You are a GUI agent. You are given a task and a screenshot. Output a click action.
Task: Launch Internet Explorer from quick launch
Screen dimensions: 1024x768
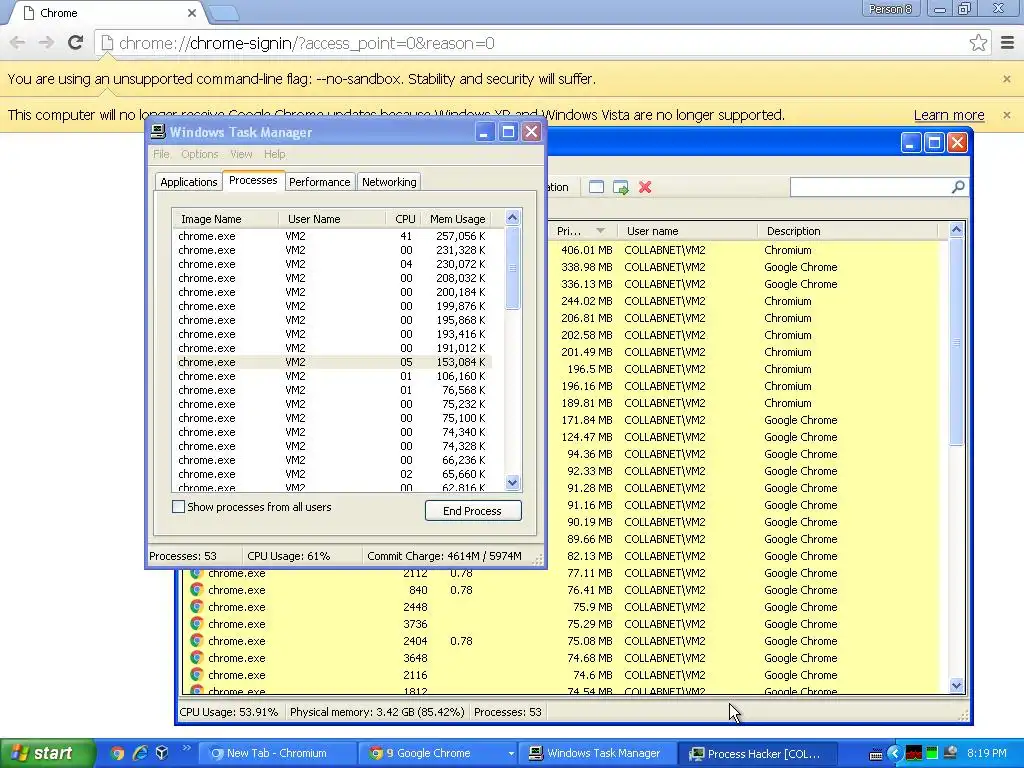click(140, 753)
